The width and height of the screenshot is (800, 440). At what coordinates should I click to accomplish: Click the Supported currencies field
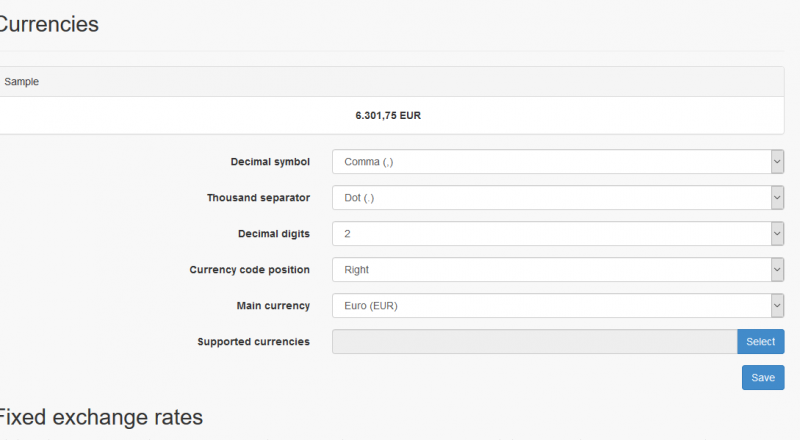pyautogui.click(x=534, y=342)
